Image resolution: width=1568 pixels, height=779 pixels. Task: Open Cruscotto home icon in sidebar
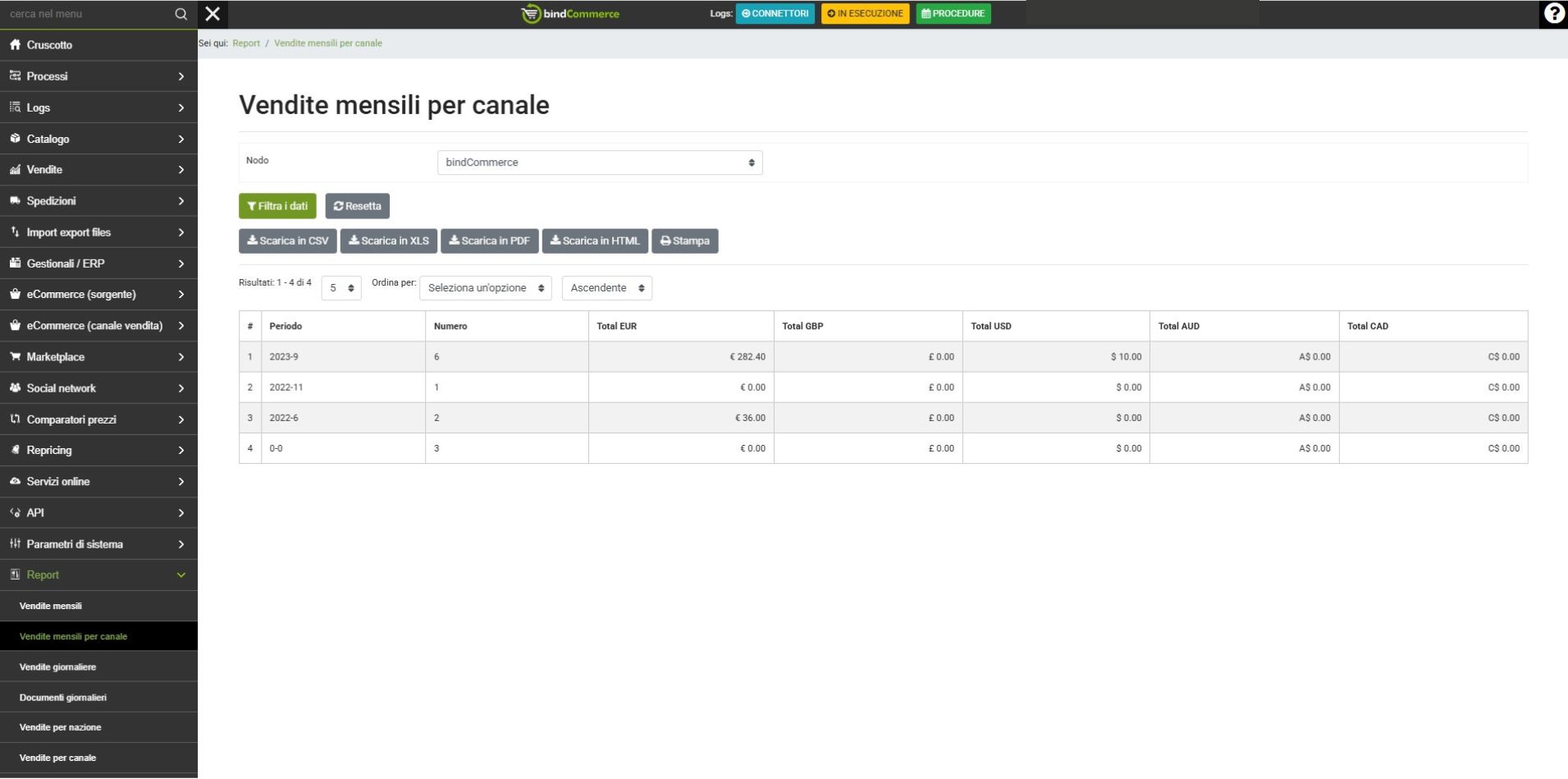15,45
